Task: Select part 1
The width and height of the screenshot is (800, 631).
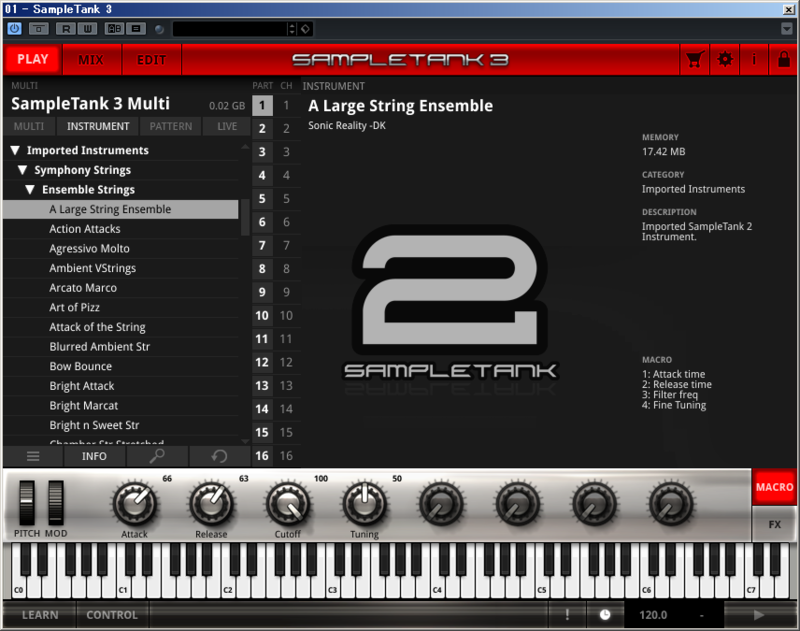Action: click(262, 106)
